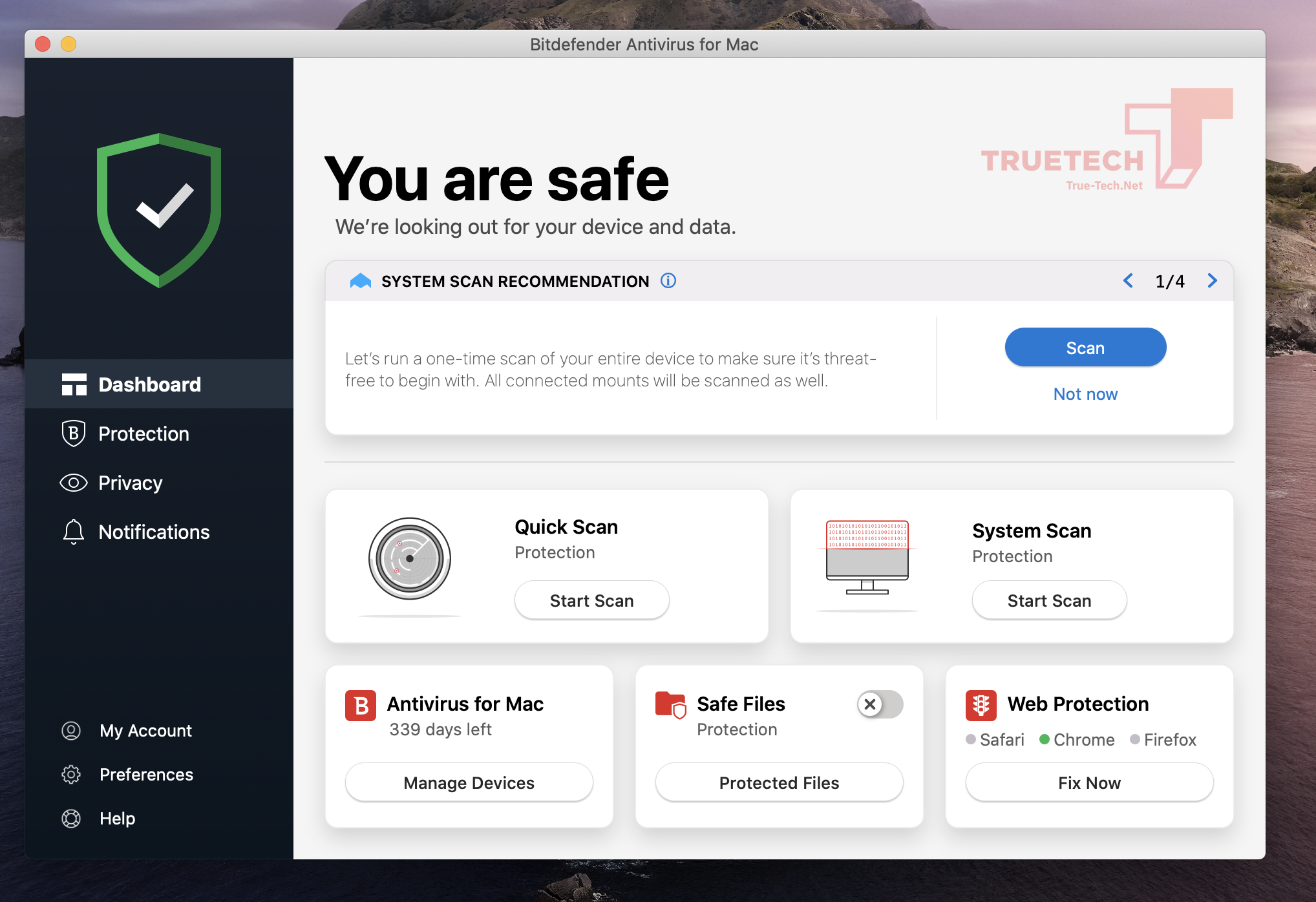This screenshot has width=1316, height=902.
Task: Click Fix Now in Web Protection
Action: coord(1089,783)
